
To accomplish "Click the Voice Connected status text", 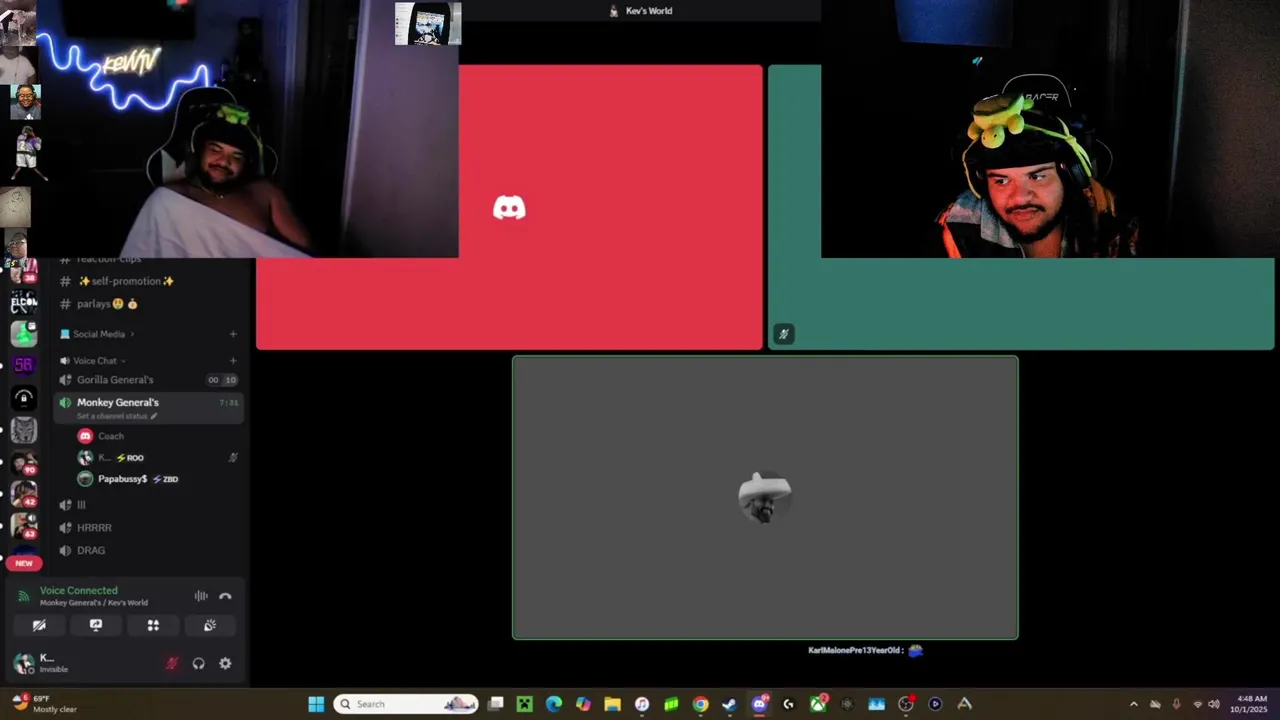I will coord(78,591).
